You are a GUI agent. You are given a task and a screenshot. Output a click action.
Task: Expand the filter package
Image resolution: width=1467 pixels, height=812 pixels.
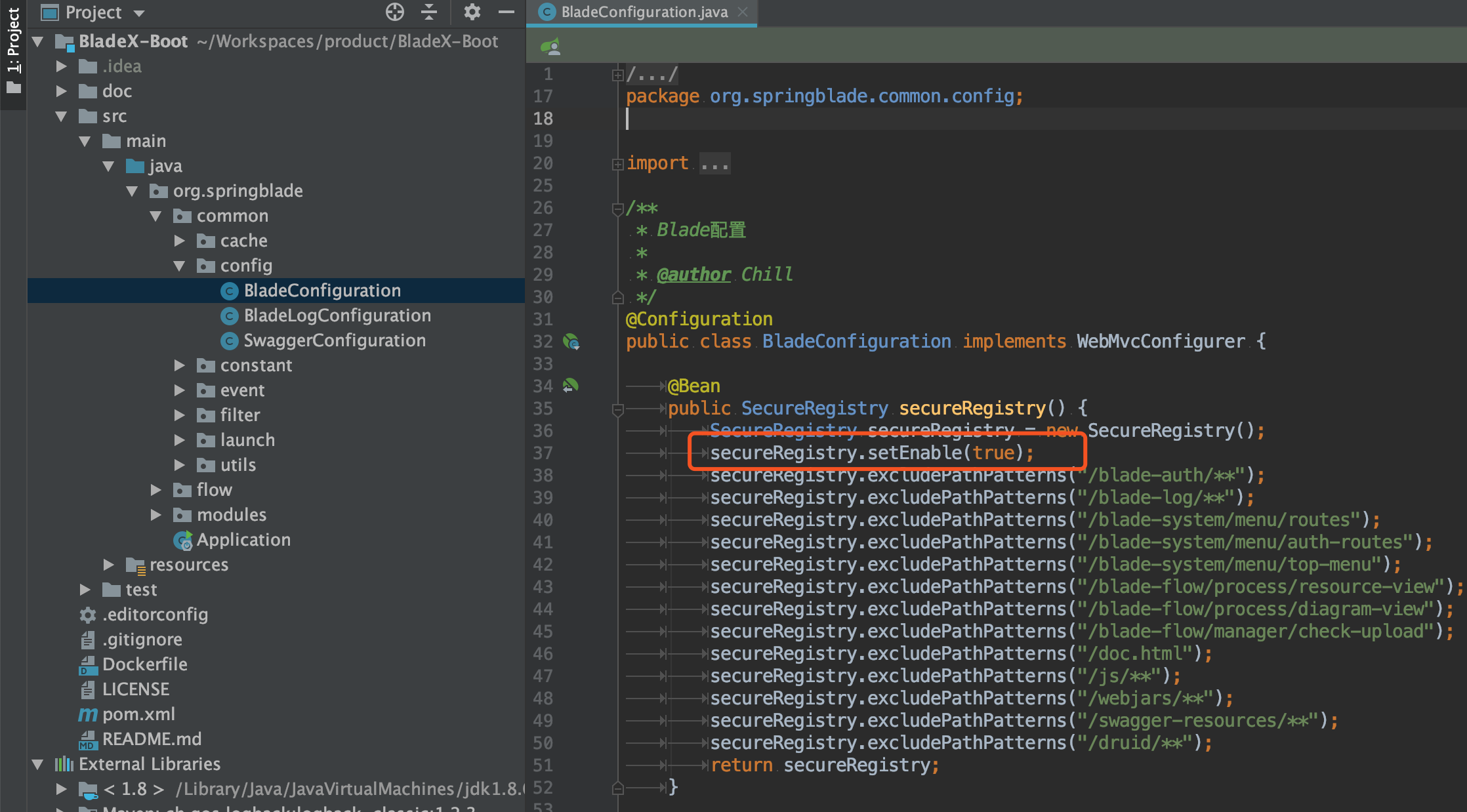click(179, 415)
